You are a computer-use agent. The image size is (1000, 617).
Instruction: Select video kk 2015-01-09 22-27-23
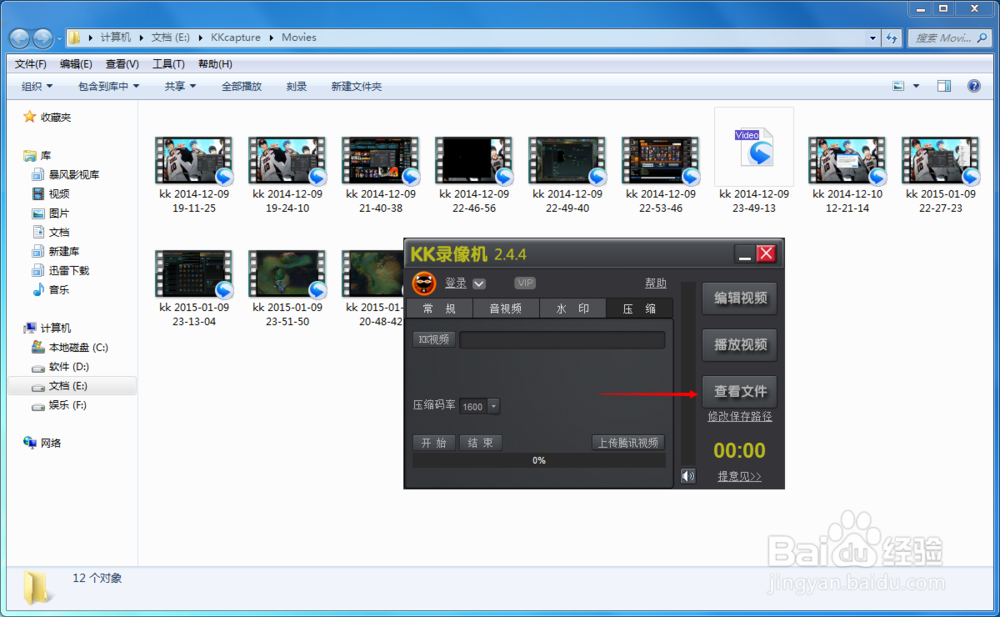pos(941,175)
